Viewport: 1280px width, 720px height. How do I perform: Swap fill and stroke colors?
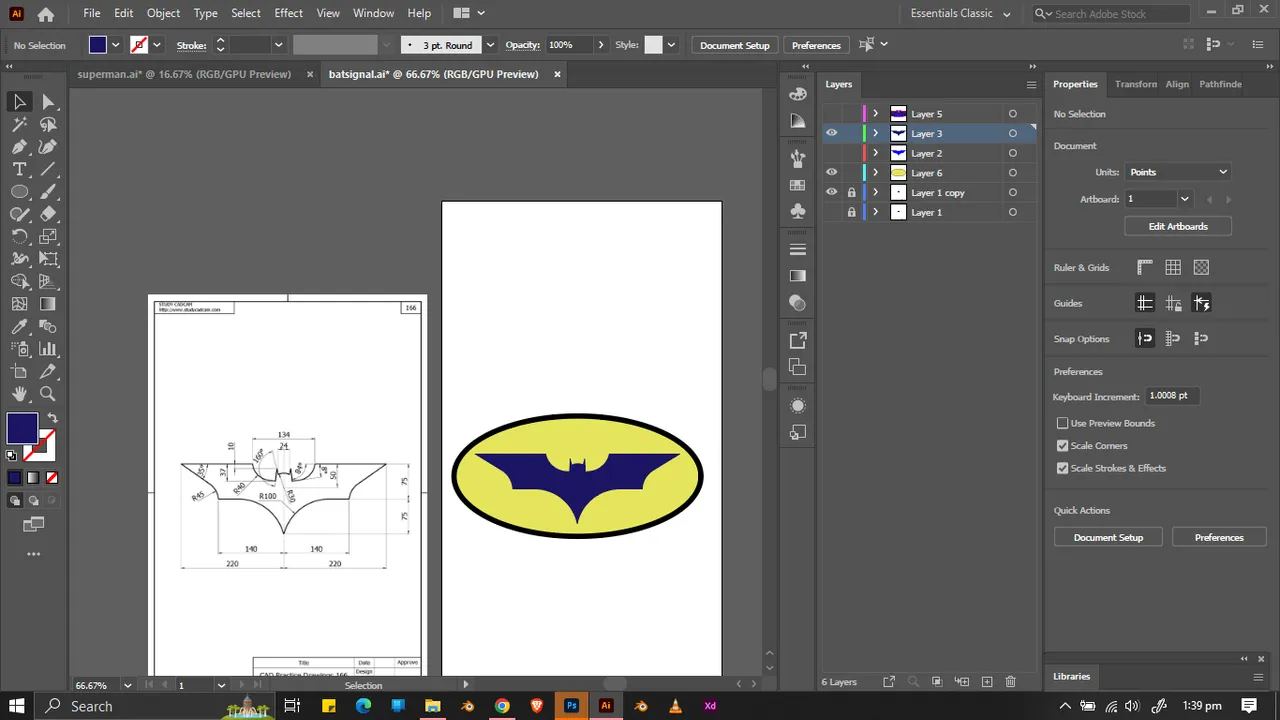(53, 418)
